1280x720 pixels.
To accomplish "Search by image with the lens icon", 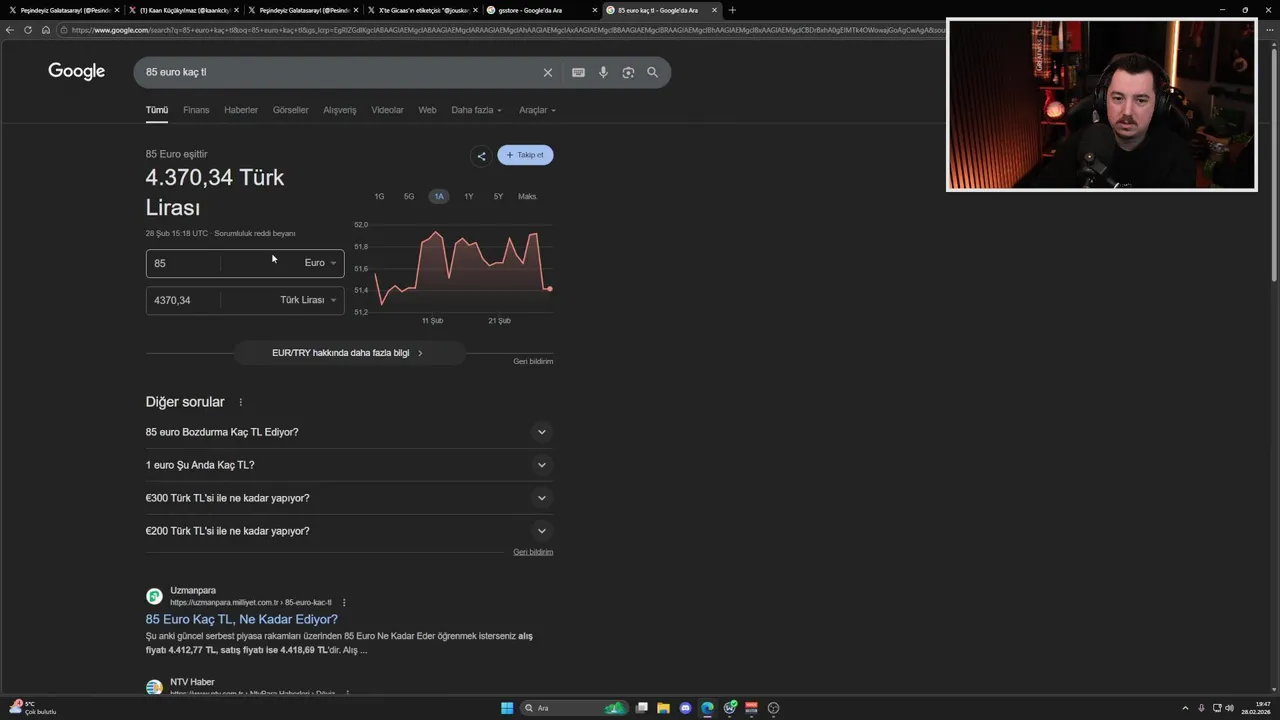I will pos(628,72).
